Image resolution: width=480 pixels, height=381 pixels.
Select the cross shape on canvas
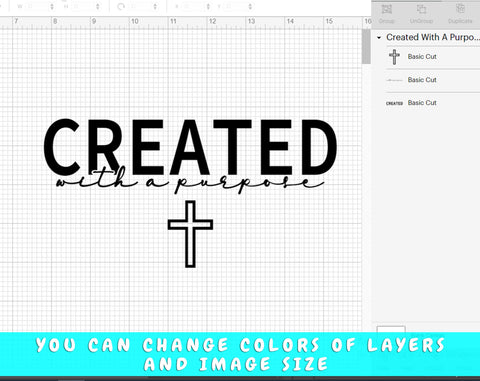(x=190, y=234)
